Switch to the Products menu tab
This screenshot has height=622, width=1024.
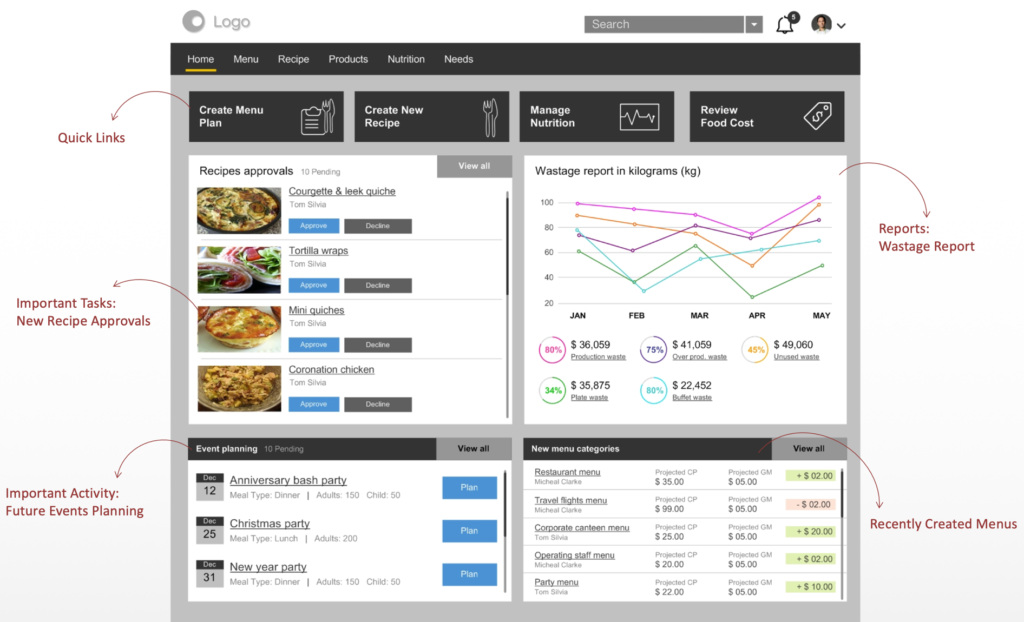coord(348,59)
